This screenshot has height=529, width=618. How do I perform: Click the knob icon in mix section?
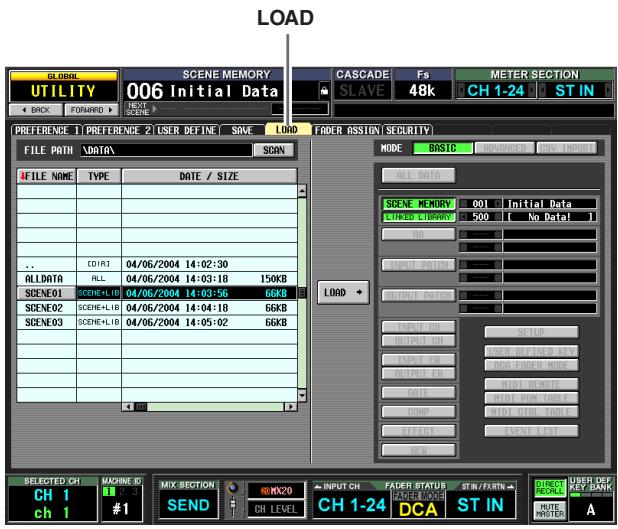point(233,488)
